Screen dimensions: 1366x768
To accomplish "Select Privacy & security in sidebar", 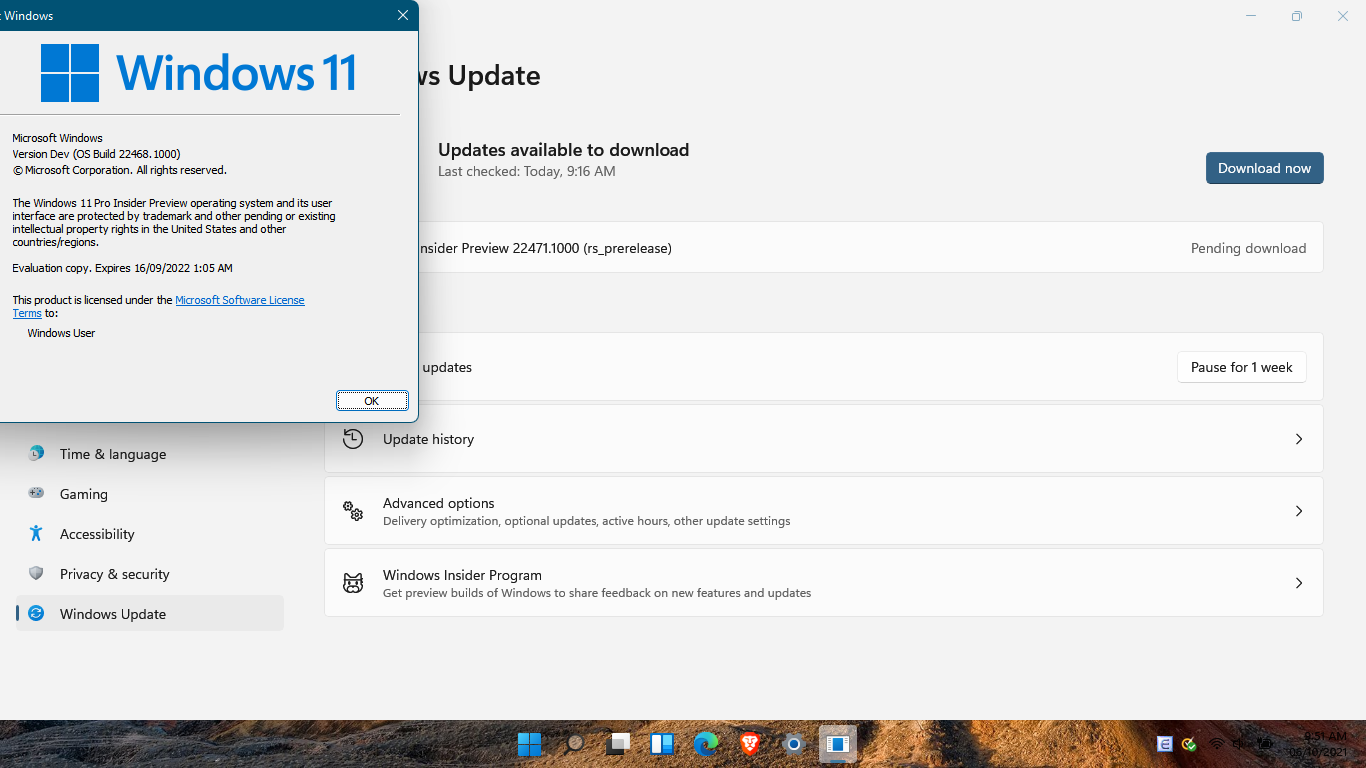I will point(150,574).
